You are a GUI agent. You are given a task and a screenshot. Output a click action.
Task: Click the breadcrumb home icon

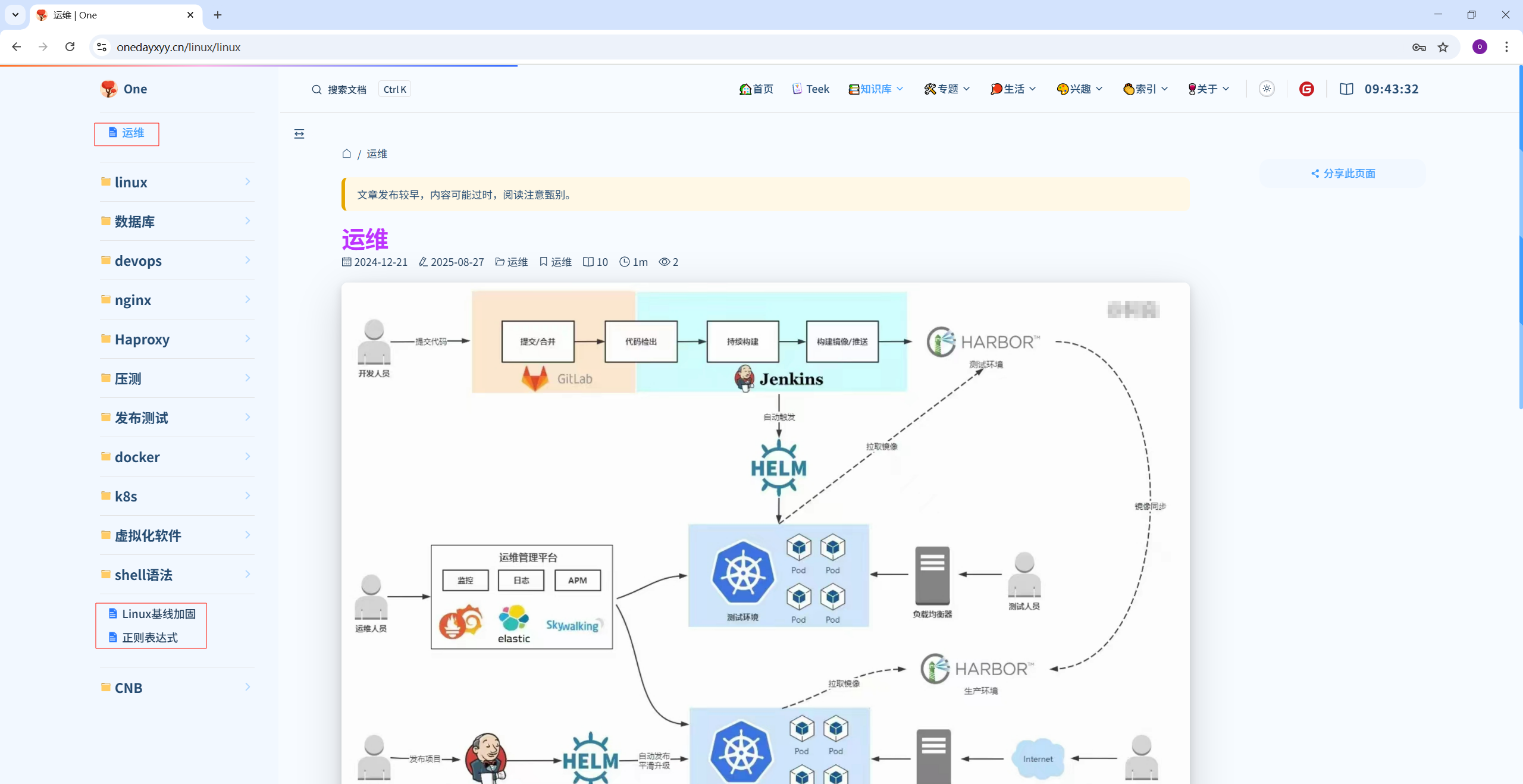pos(347,153)
